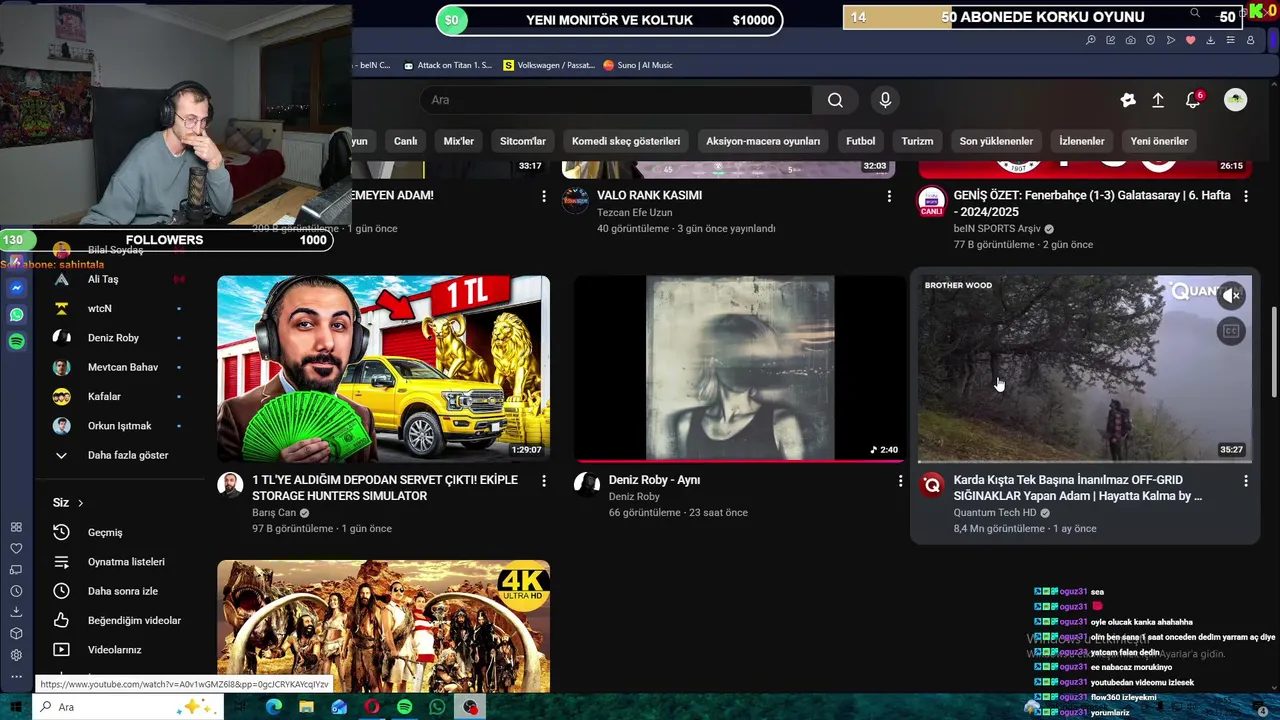The image size is (1280, 720).
Task: Open options menu for Barış Can depot video
Action: 544,481
